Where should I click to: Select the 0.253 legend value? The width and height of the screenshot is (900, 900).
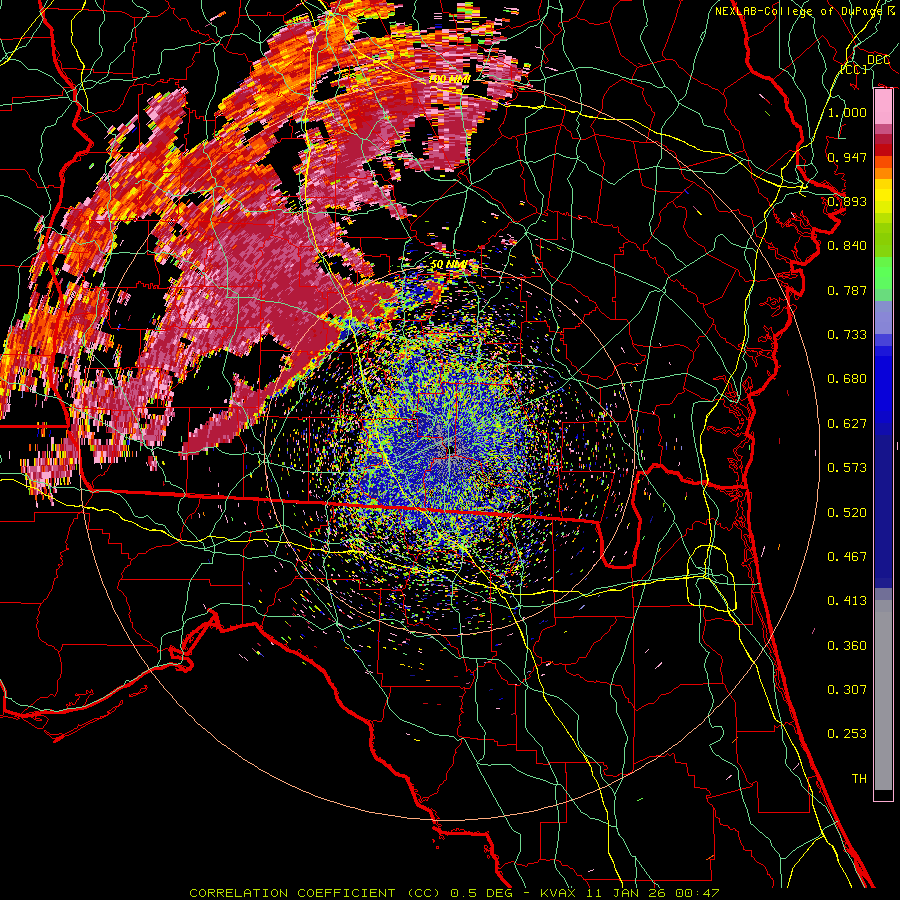click(x=847, y=734)
